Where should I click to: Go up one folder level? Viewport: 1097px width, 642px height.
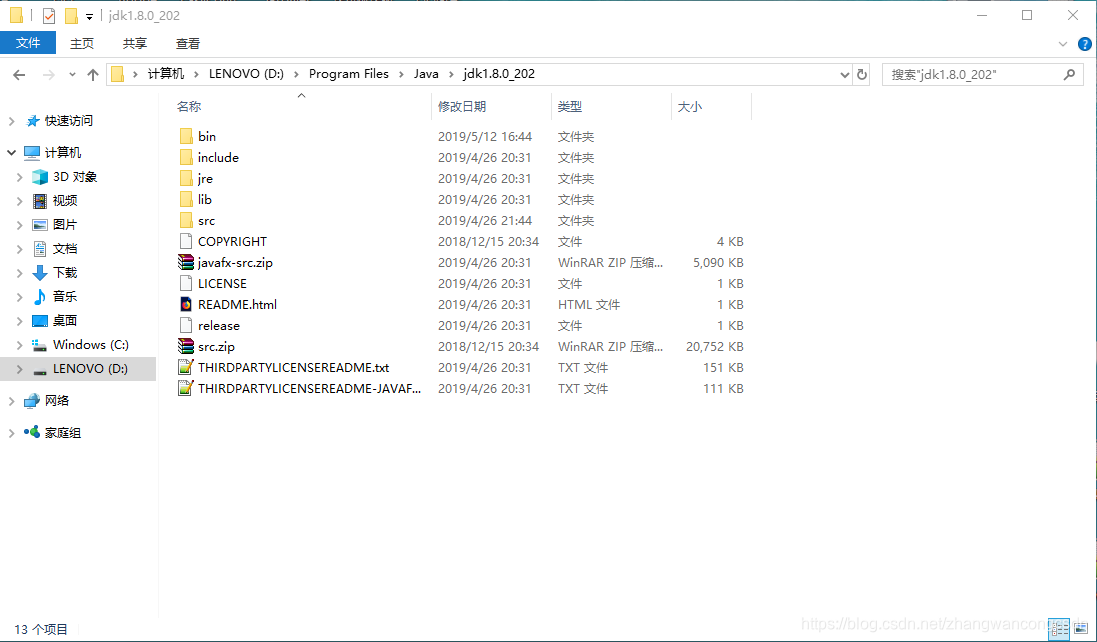click(92, 74)
